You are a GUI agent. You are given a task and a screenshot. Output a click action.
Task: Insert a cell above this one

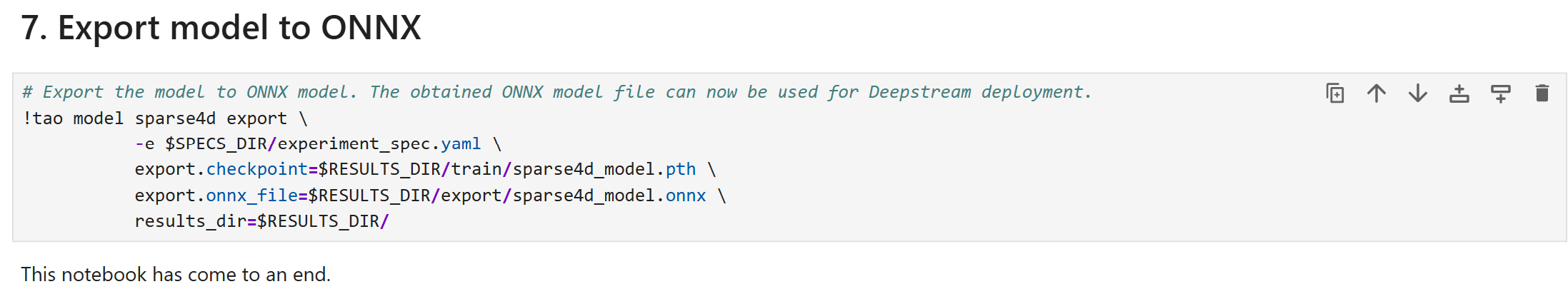coord(1459,93)
